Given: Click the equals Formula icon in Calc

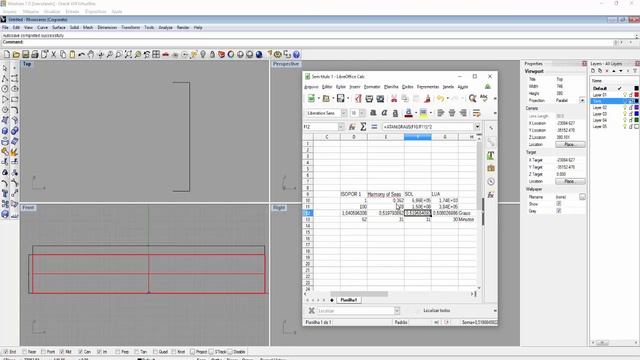Looking at the screenshot, I should [374, 127].
